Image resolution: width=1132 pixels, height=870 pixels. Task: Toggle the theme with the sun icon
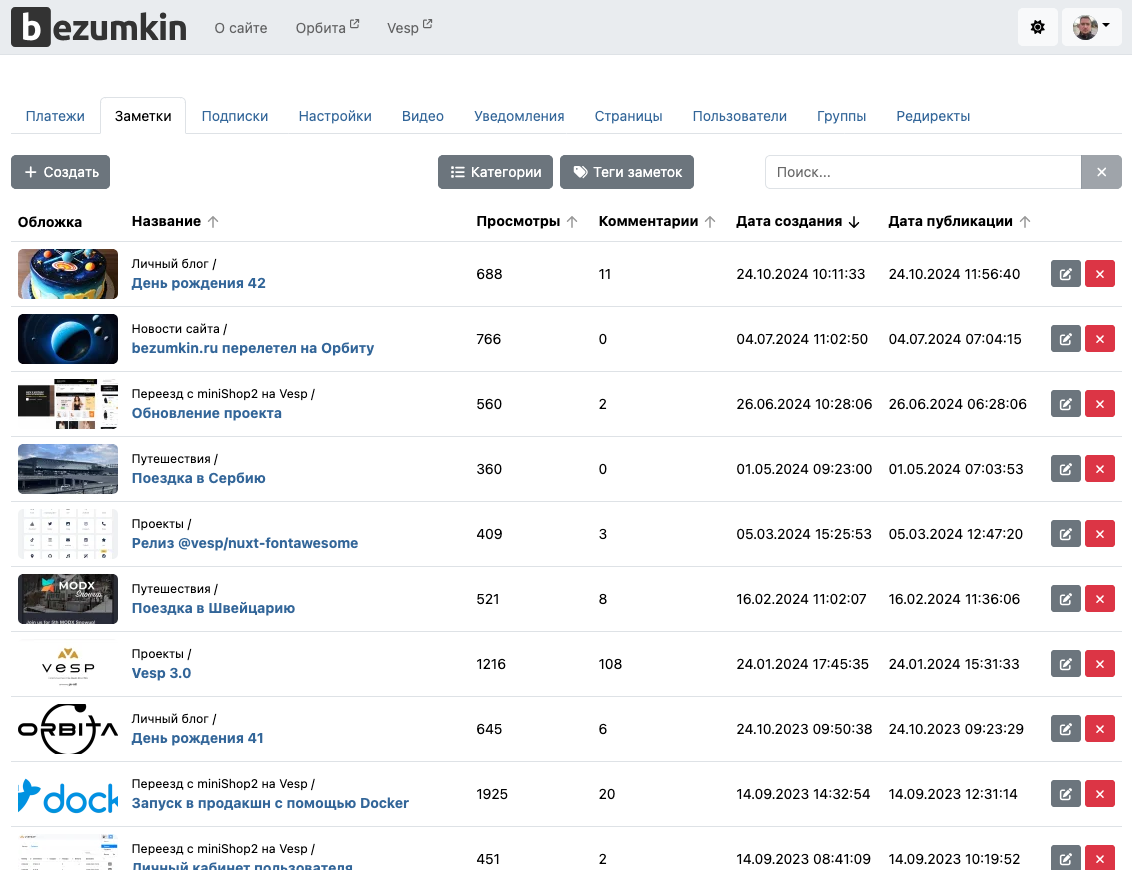click(x=1037, y=27)
